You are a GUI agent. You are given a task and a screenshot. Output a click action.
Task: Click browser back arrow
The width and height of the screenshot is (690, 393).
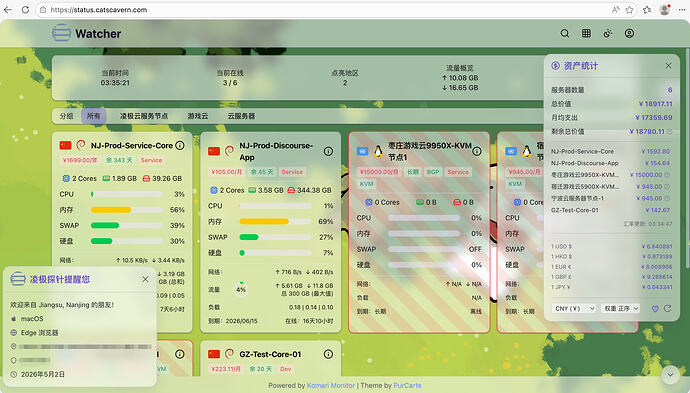tap(8, 10)
